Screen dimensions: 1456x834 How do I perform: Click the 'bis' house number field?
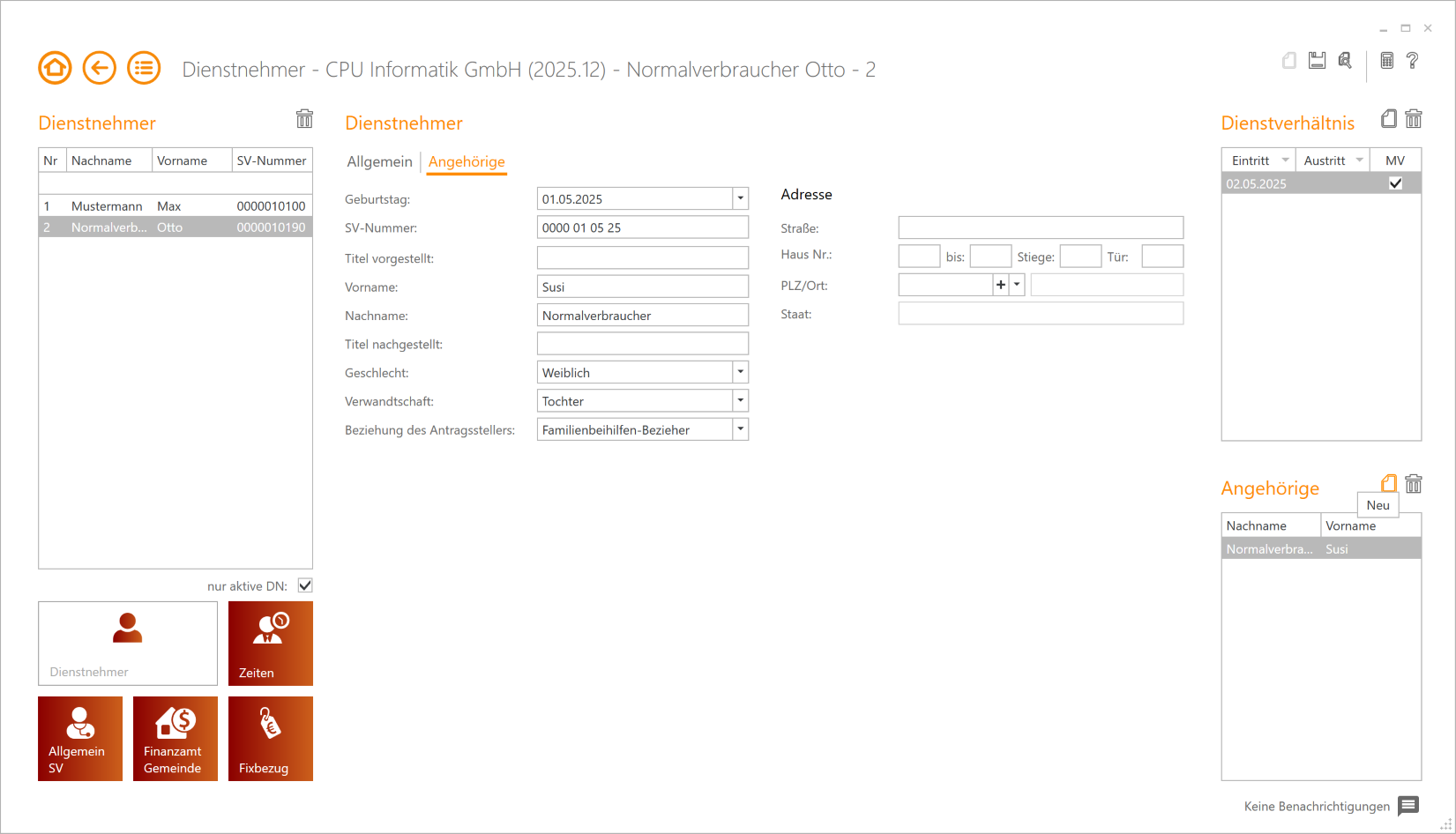(x=990, y=257)
